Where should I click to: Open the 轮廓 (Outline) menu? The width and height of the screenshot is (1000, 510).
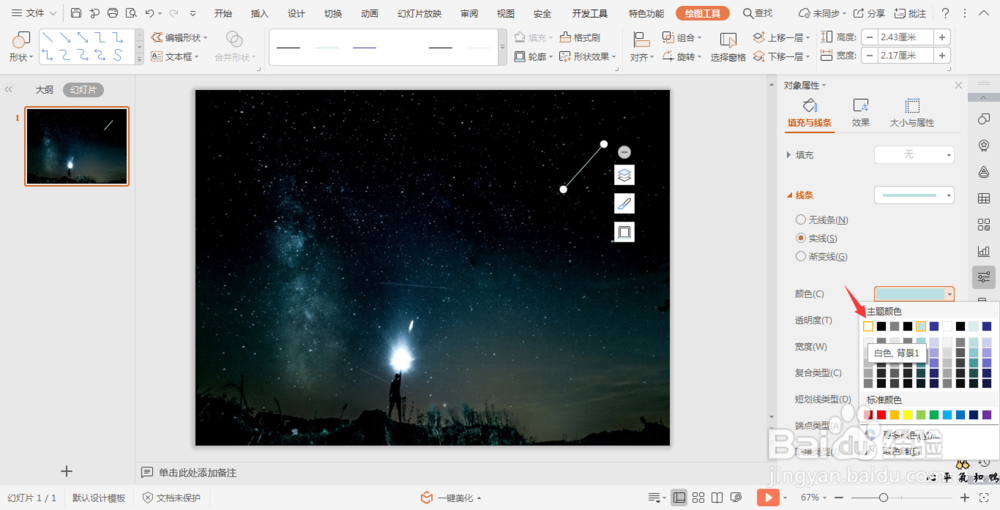pyautogui.click(x=533, y=57)
